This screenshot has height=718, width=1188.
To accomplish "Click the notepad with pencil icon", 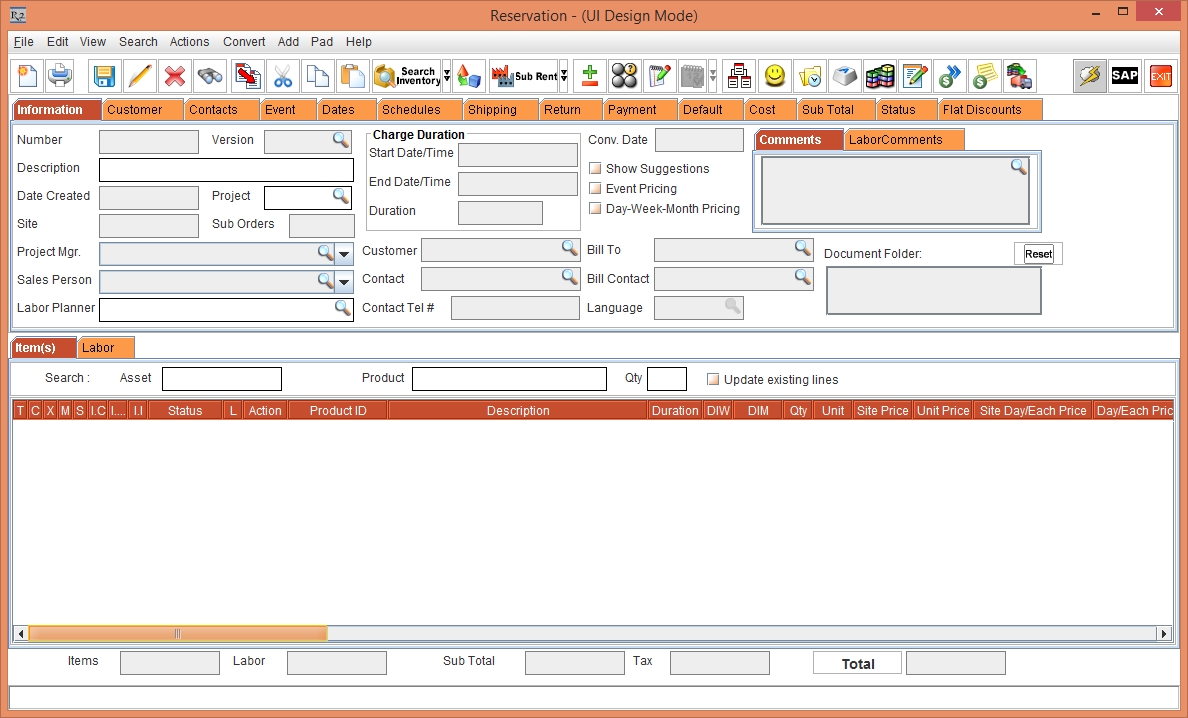I will pyautogui.click(x=659, y=76).
